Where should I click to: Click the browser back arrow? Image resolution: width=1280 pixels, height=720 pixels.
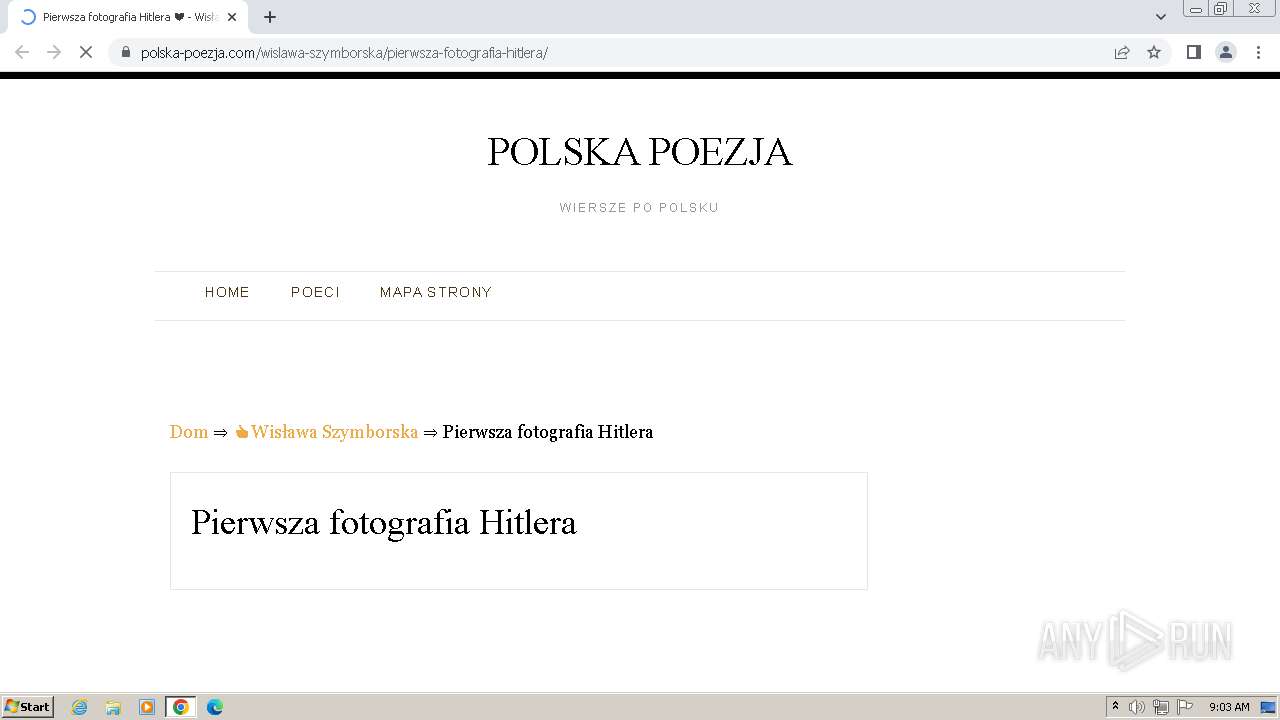click(22, 52)
